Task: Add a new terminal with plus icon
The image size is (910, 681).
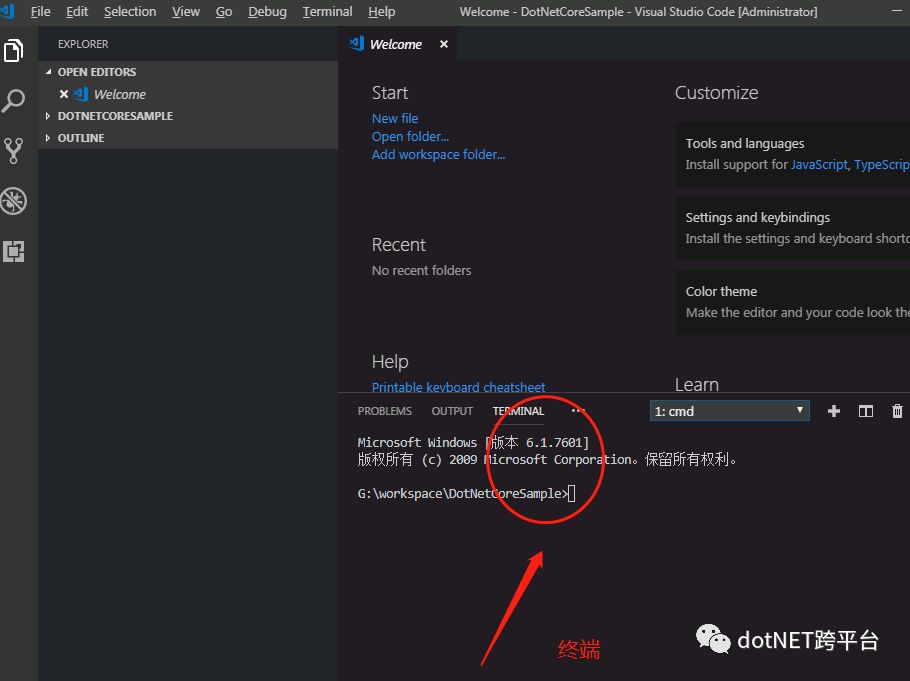Action: pos(834,411)
